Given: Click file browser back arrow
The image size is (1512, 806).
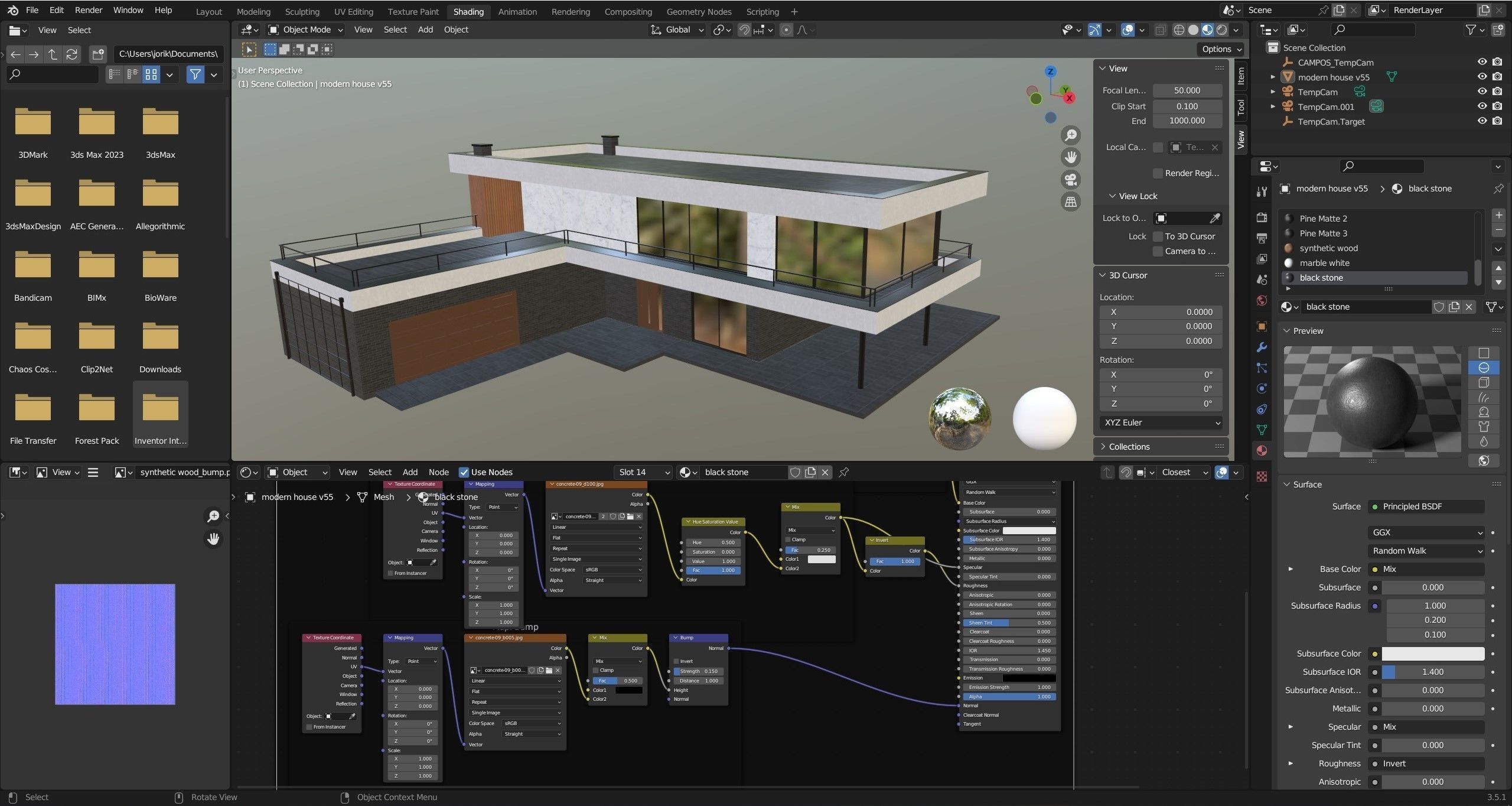Looking at the screenshot, I should click(15, 54).
